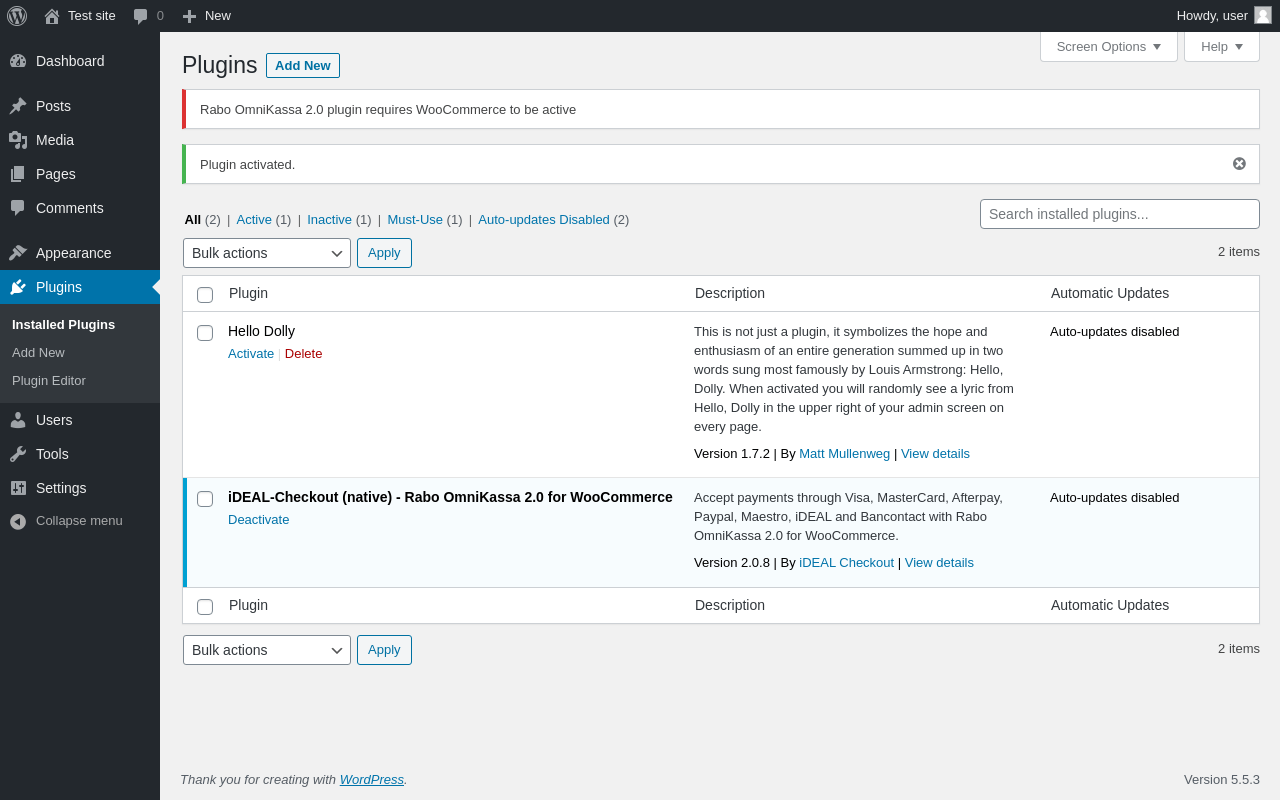Open the Media menu item

pos(80,140)
